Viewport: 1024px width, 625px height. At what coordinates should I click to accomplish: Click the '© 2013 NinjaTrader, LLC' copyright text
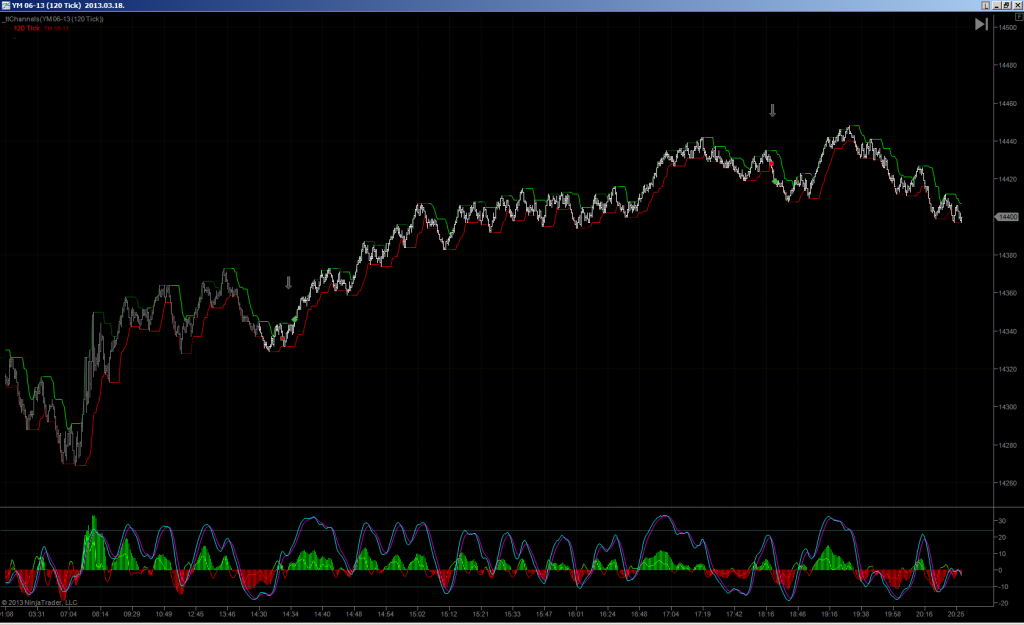[39, 603]
